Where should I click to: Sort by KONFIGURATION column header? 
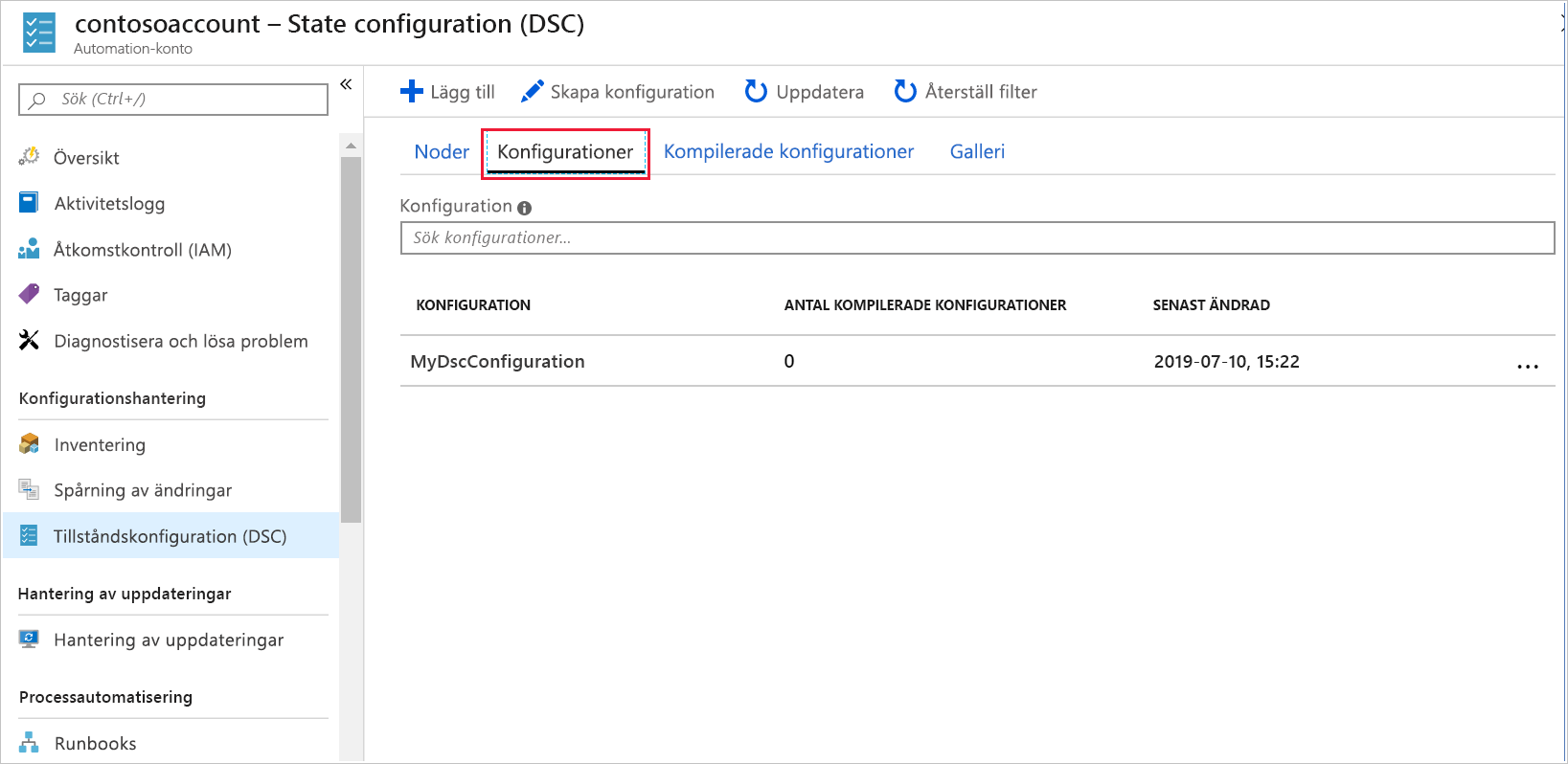[473, 305]
